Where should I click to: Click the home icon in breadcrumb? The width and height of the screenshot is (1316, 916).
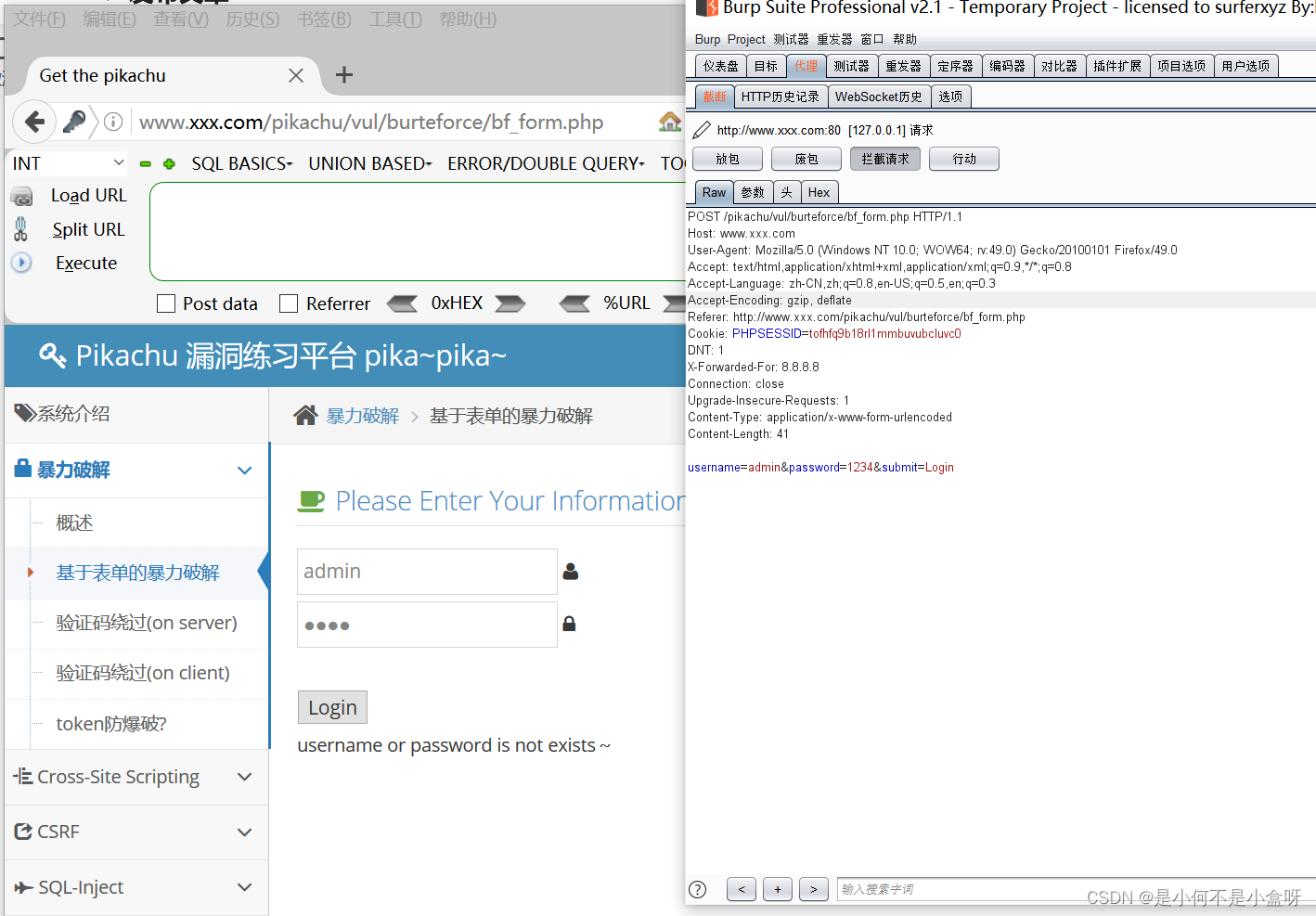pyautogui.click(x=305, y=415)
